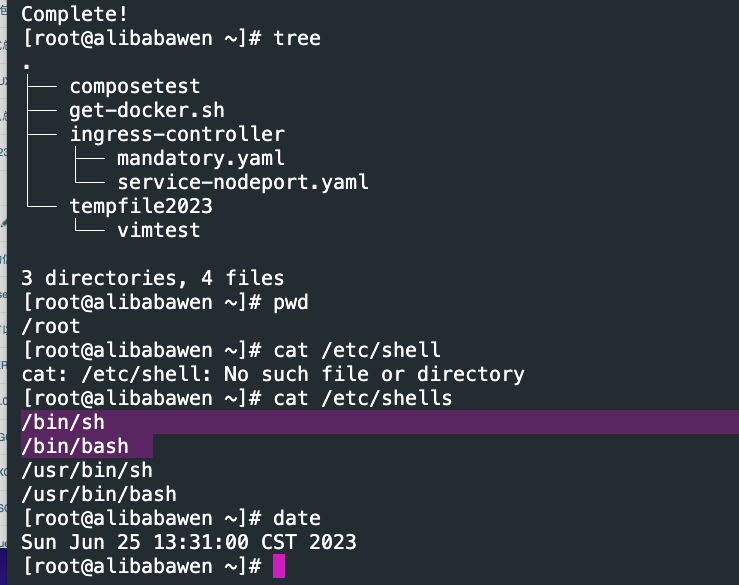The width and height of the screenshot is (739, 585).
Task: Click the highlighted /bin/sh line
Action: (63, 422)
